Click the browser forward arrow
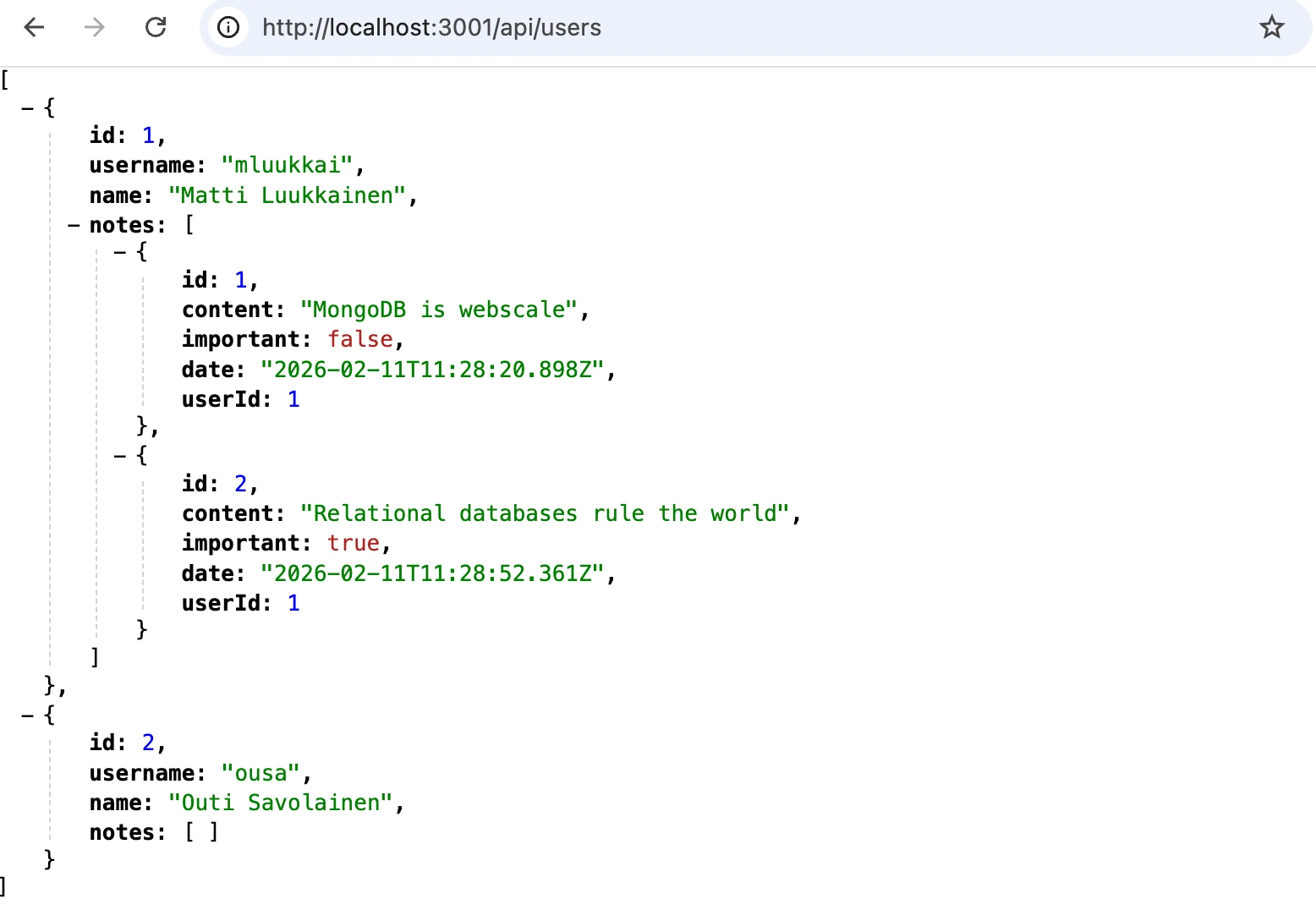This screenshot has width=1316, height=910. [95, 28]
